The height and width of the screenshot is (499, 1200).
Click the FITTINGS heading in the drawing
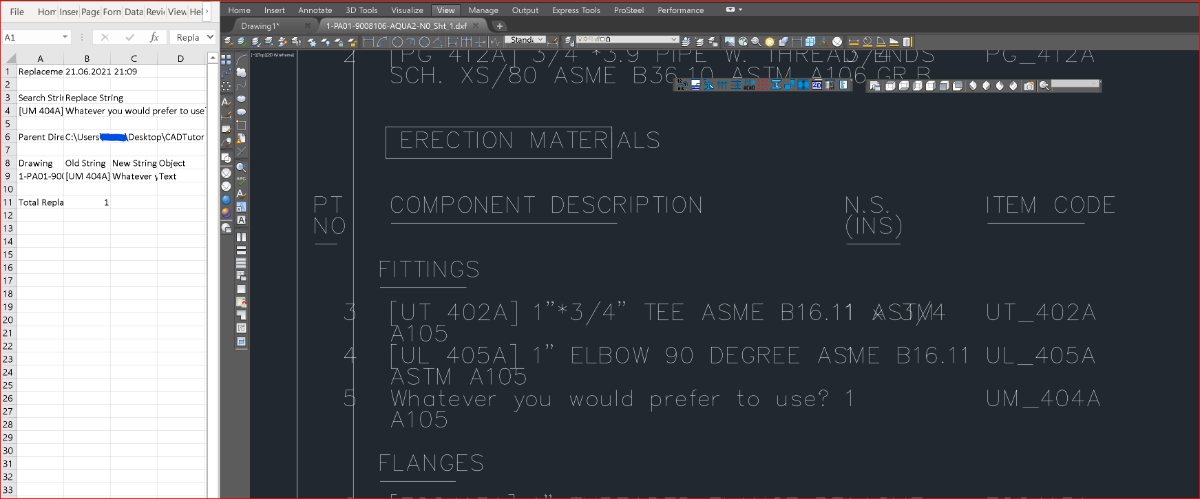pos(429,270)
